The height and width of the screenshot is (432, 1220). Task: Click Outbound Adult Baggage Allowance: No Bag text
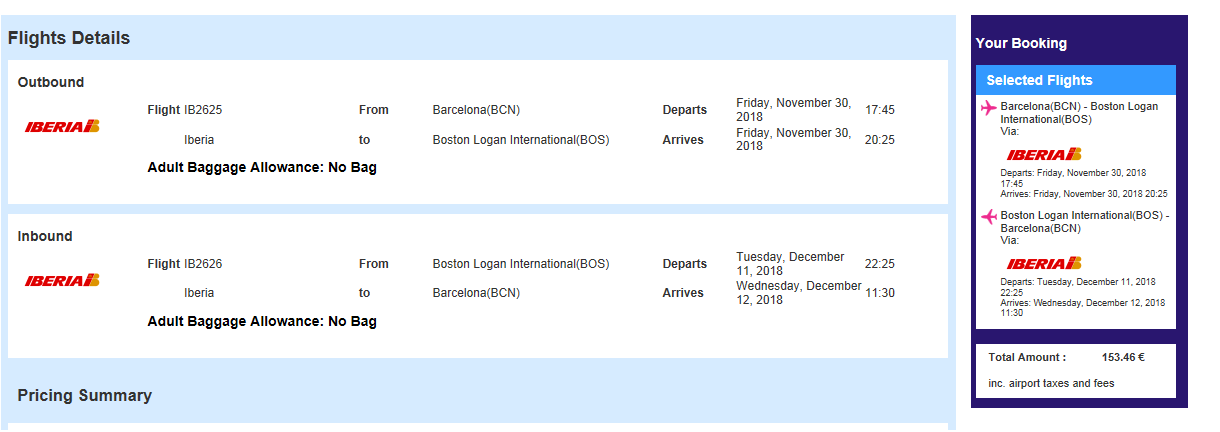(262, 168)
